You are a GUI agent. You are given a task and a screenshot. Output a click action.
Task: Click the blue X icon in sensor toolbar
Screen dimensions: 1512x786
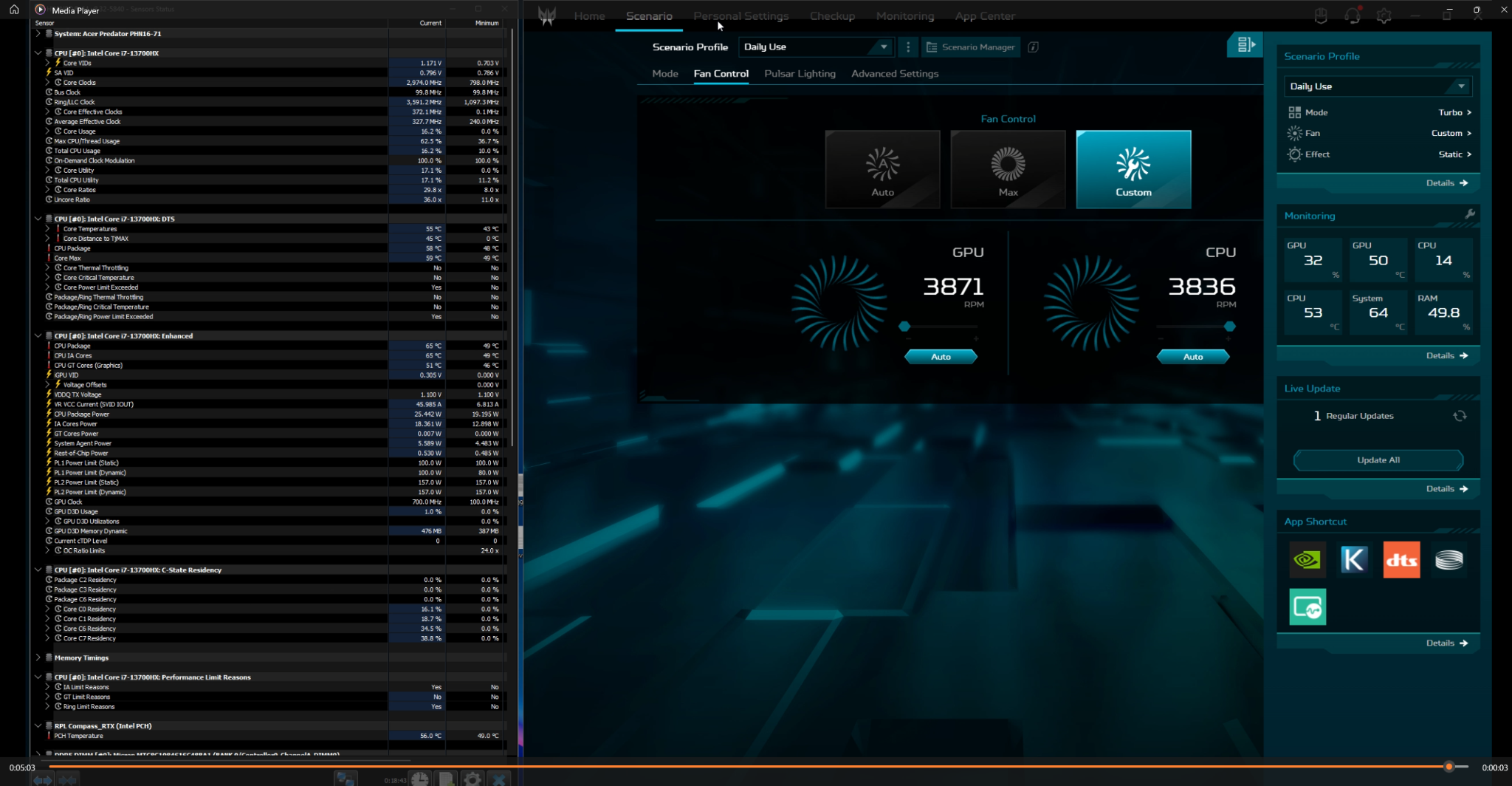pyautogui.click(x=499, y=779)
